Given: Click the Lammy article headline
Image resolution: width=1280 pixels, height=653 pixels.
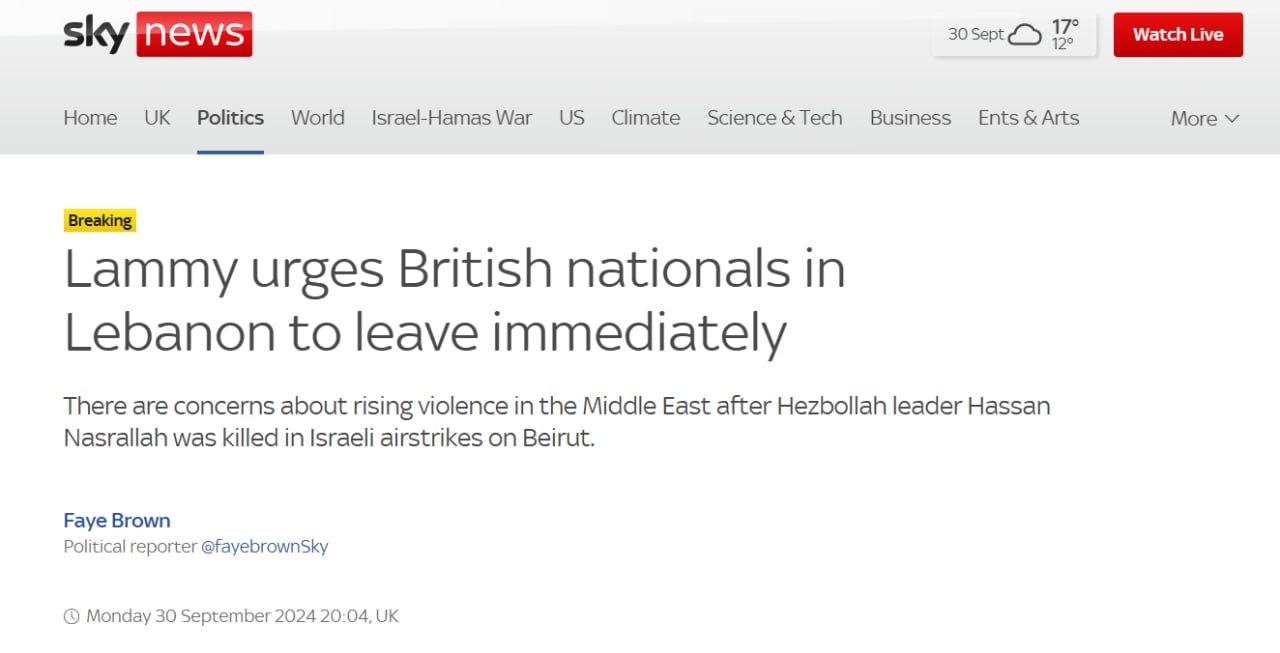Looking at the screenshot, I should 454,301.
